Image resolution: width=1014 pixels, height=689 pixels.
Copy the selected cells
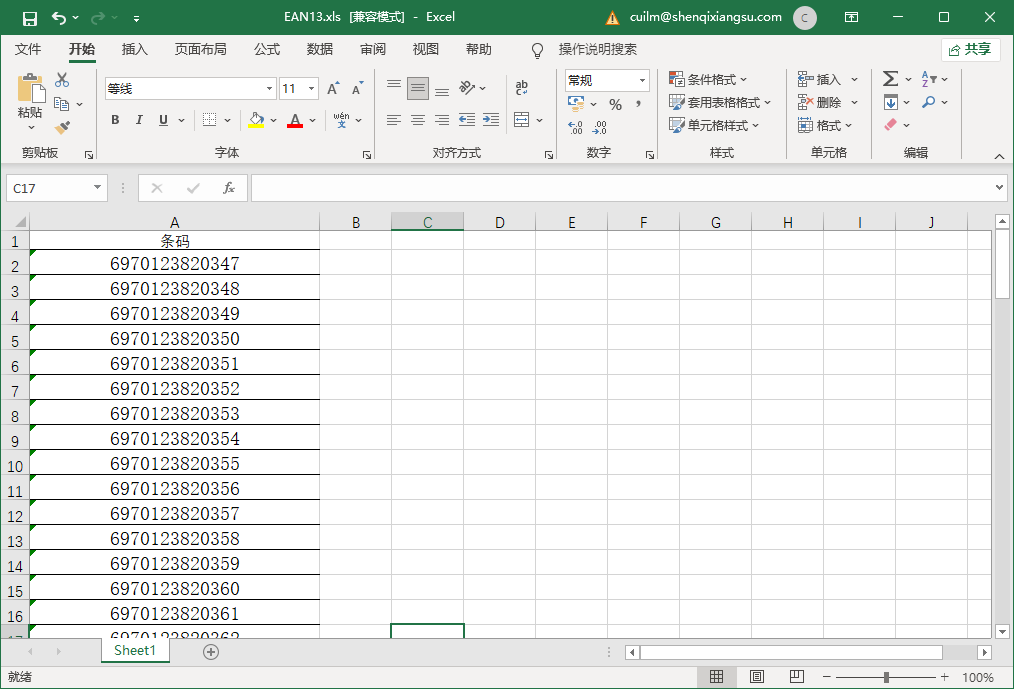tap(62, 104)
